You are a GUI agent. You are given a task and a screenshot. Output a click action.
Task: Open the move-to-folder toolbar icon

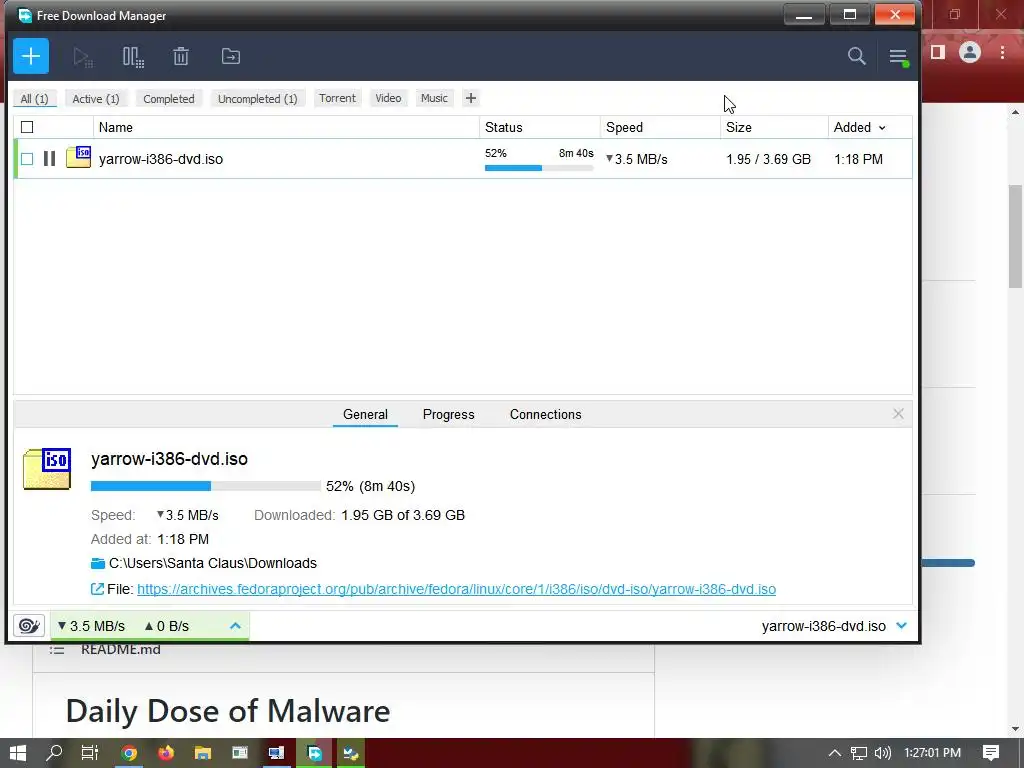tap(231, 56)
